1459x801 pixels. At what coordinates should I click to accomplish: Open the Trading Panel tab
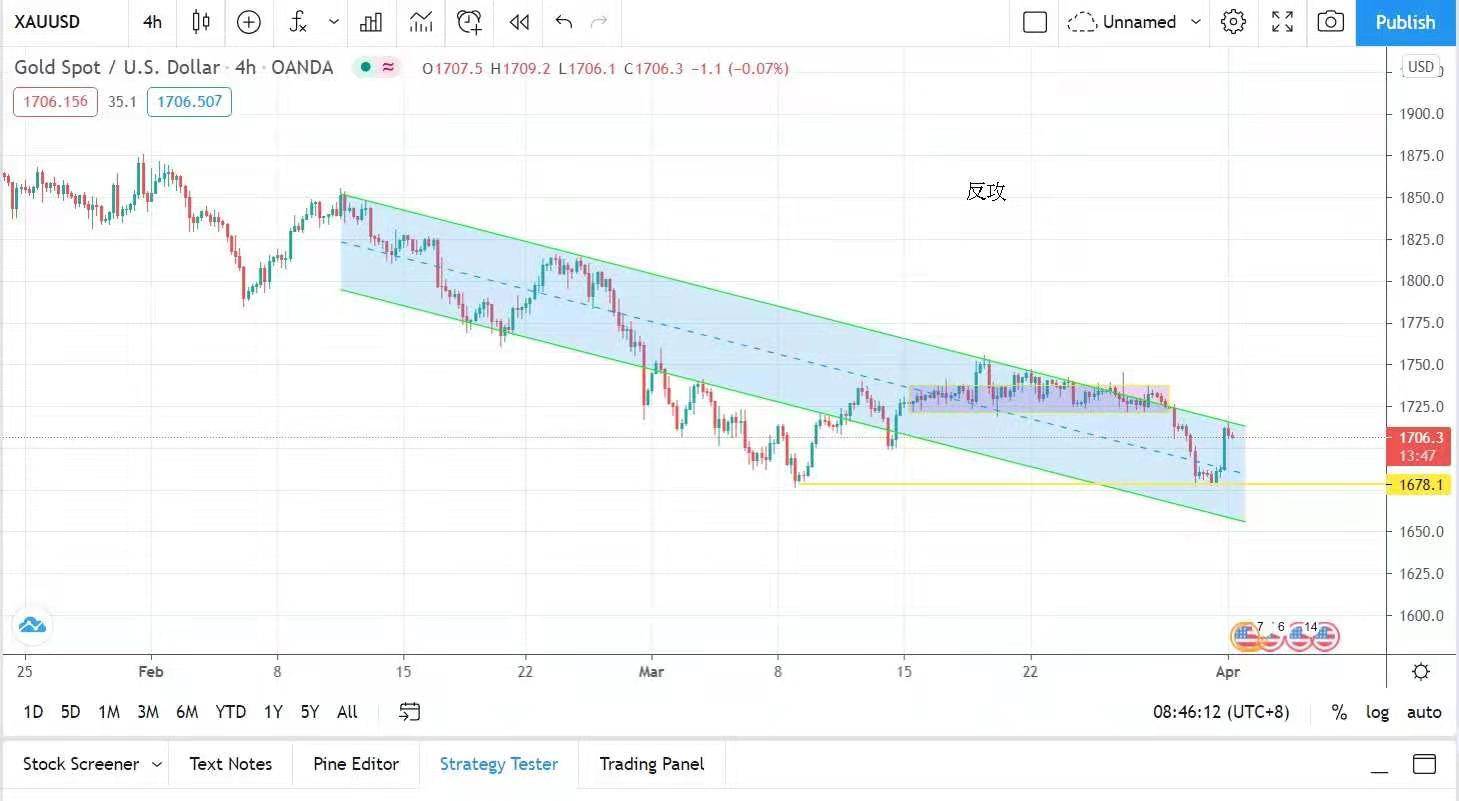651,764
